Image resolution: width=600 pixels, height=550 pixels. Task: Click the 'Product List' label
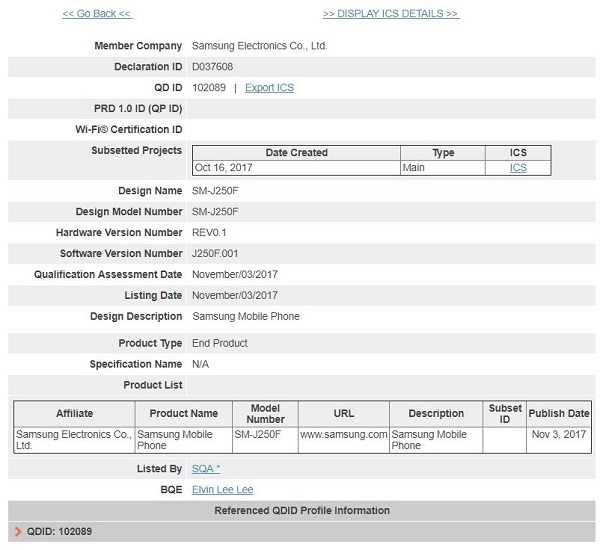[x=153, y=385]
